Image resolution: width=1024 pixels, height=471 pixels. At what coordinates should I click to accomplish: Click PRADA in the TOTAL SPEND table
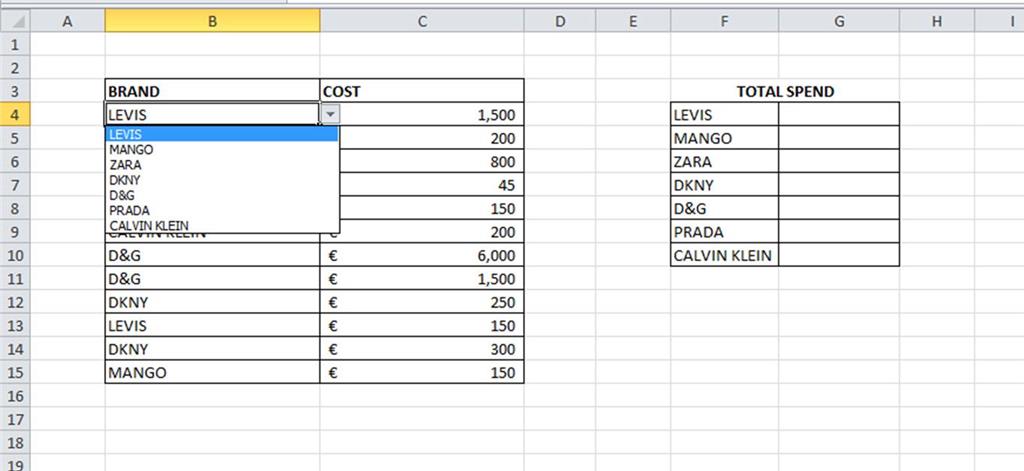coord(724,232)
